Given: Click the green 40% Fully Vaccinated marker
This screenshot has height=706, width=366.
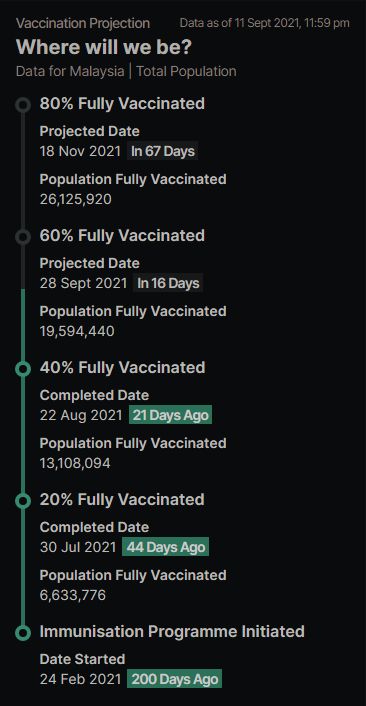Looking at the screenshot, I should click(x=23, y=369).
